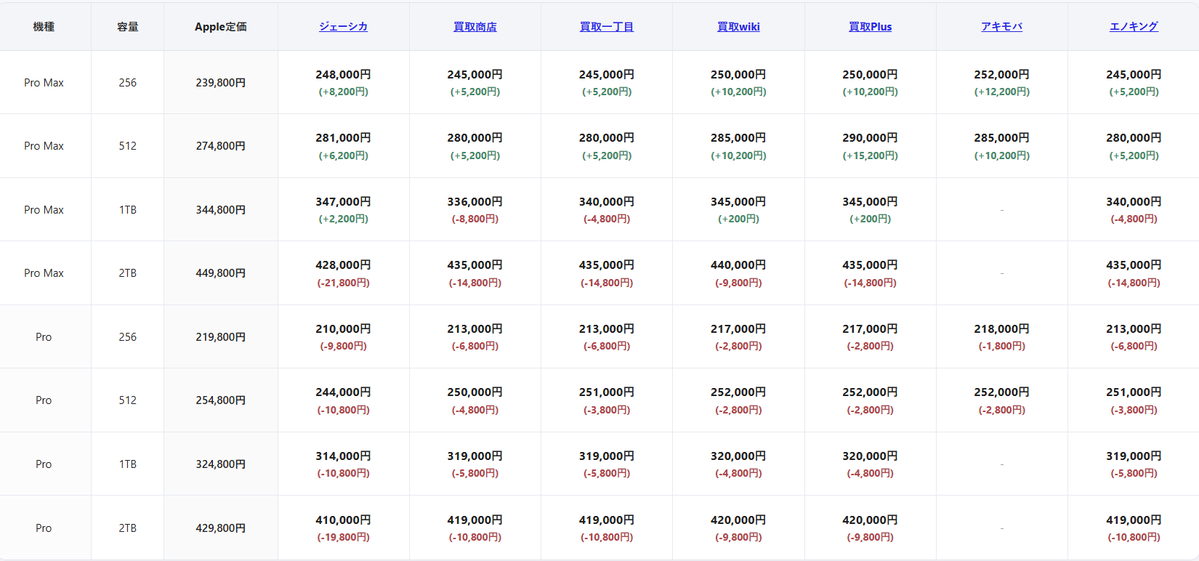Select the (-19,800円) difference under ジェーシカ
The height and width of the screenshot is (561, 1199).
coord(343,537)
